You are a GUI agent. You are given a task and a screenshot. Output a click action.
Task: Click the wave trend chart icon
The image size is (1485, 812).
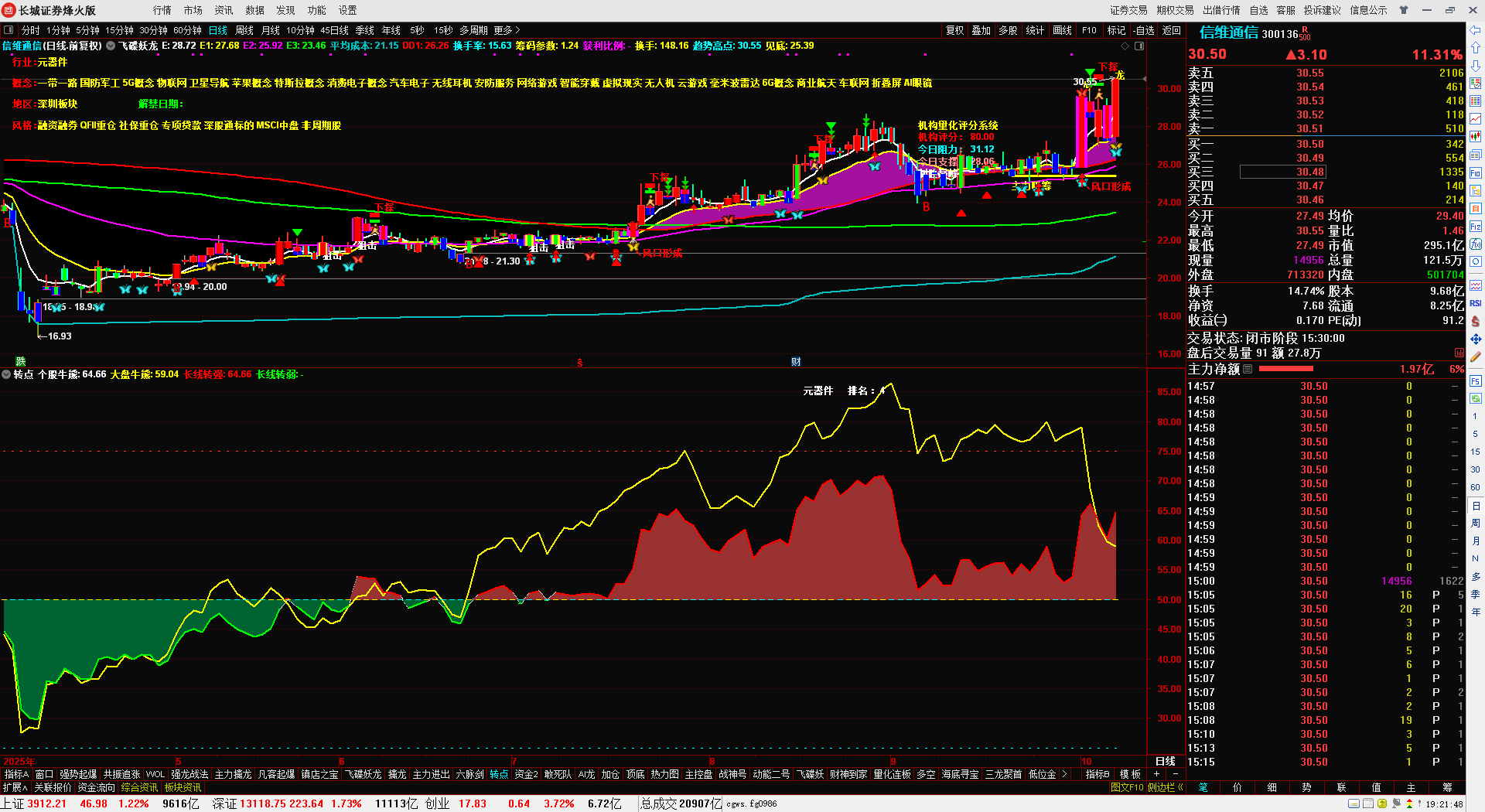[1476, 285]
